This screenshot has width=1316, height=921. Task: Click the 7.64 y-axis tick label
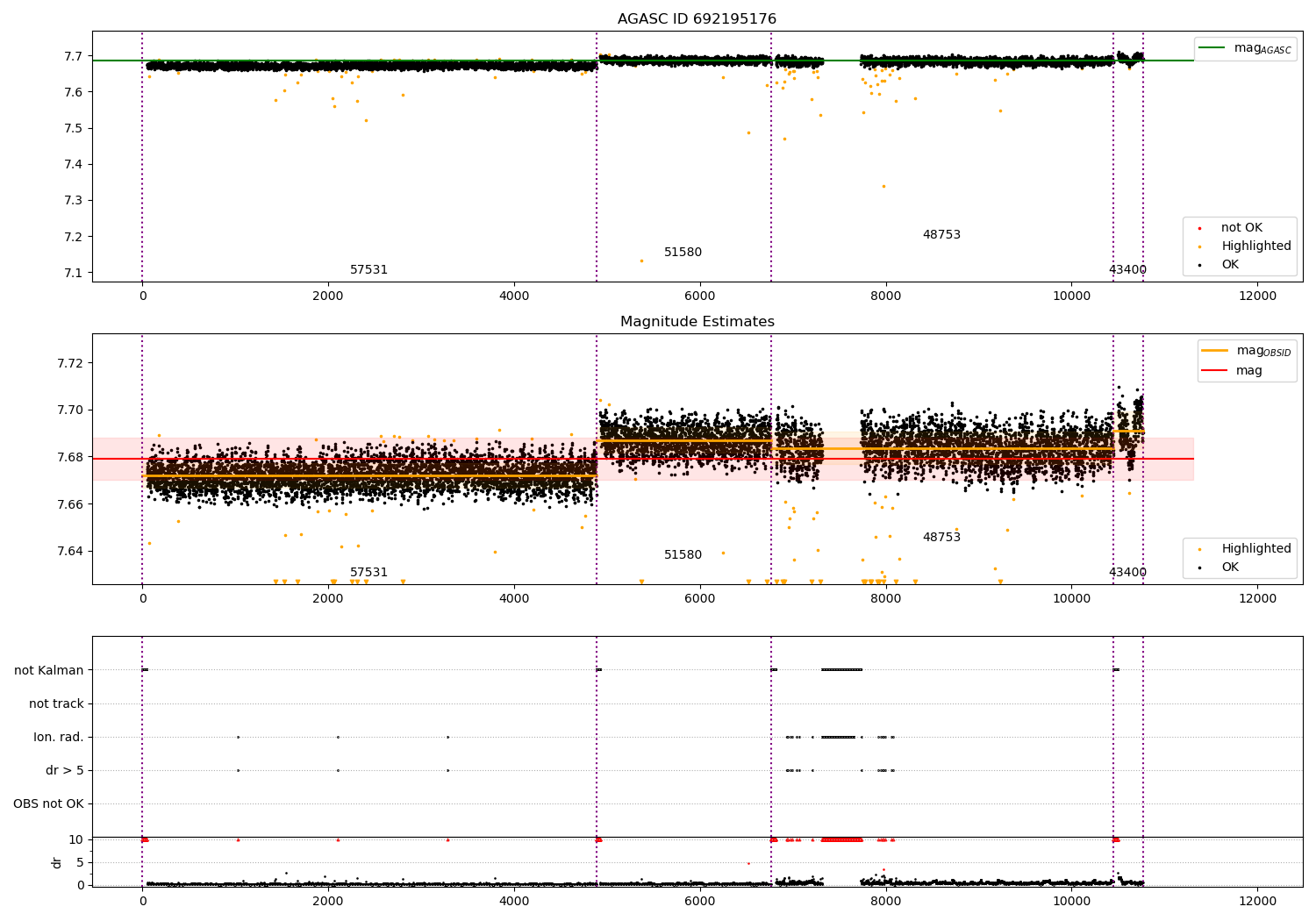tap(70, 551)
